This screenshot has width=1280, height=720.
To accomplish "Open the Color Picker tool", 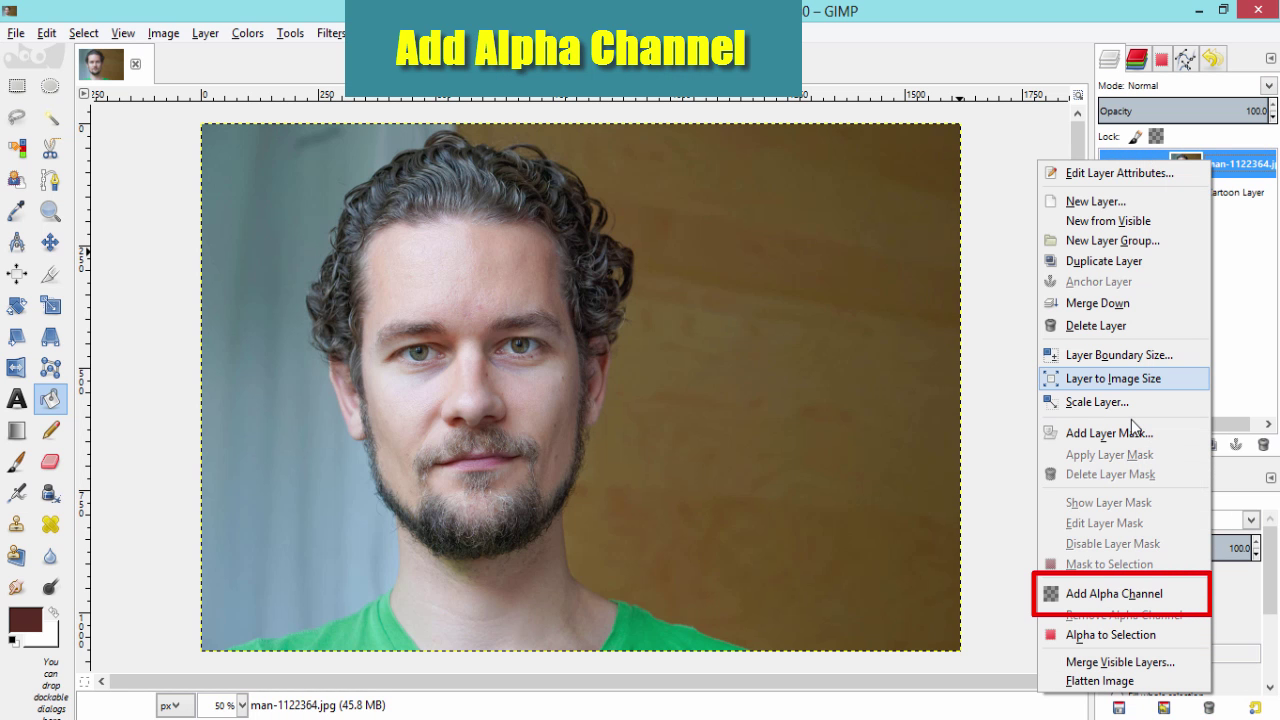I will point(16,211).
